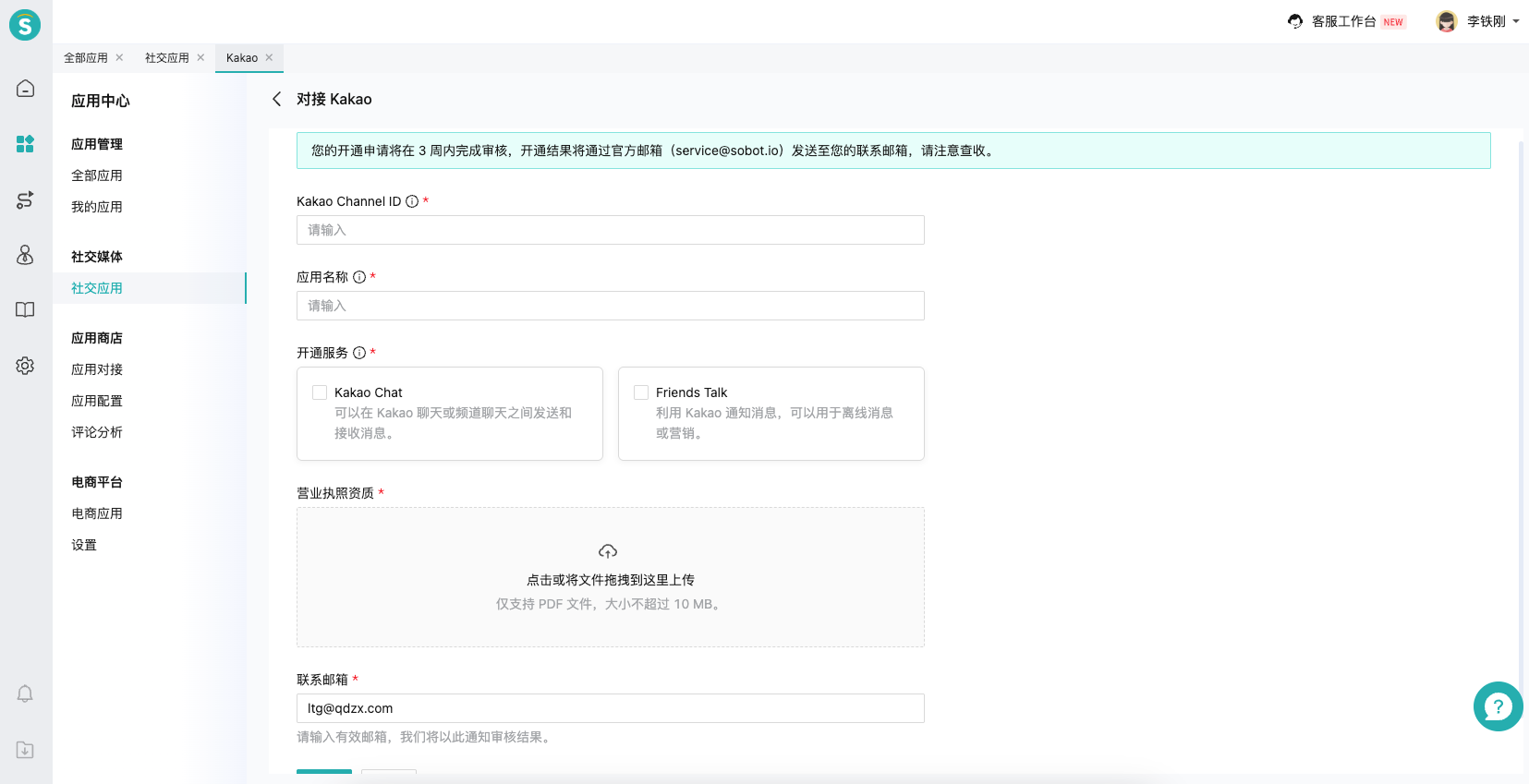This screenshot has width=1529, height=784.
Task: Open the customer user icon in sidebar
Action: 25,255
